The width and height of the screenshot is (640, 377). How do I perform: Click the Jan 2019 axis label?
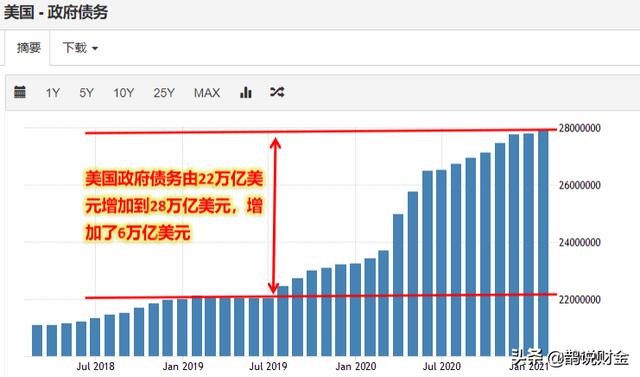tap(183, 366)
